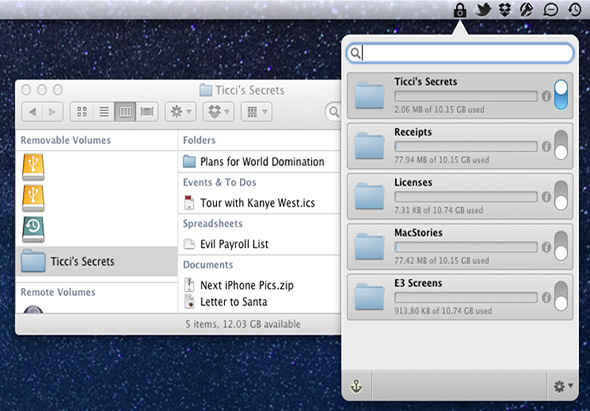The width and height of the screenshot is (590, 411).
Task: Switch Finder to column view
Action: 125,112
